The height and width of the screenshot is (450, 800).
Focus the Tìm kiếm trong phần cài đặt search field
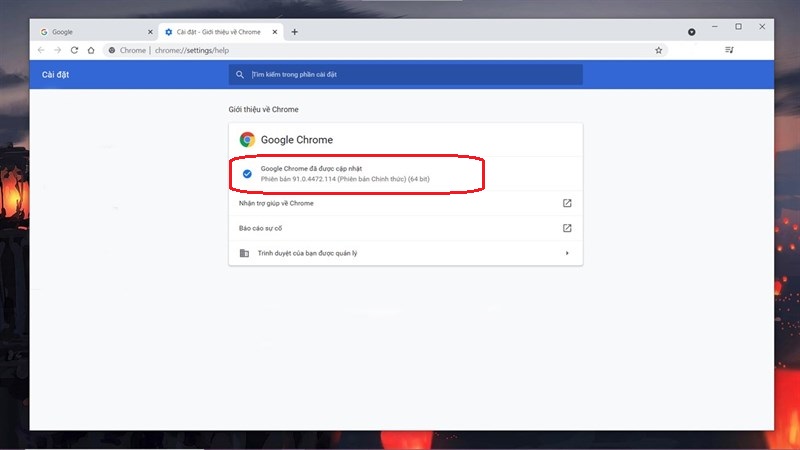(406, 74)
